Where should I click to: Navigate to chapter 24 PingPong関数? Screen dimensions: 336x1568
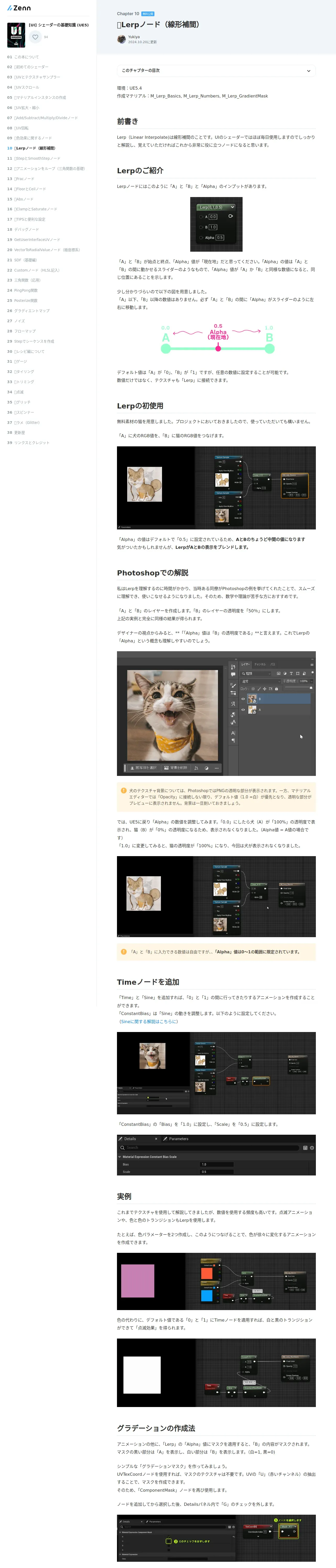tap(22, 290)
